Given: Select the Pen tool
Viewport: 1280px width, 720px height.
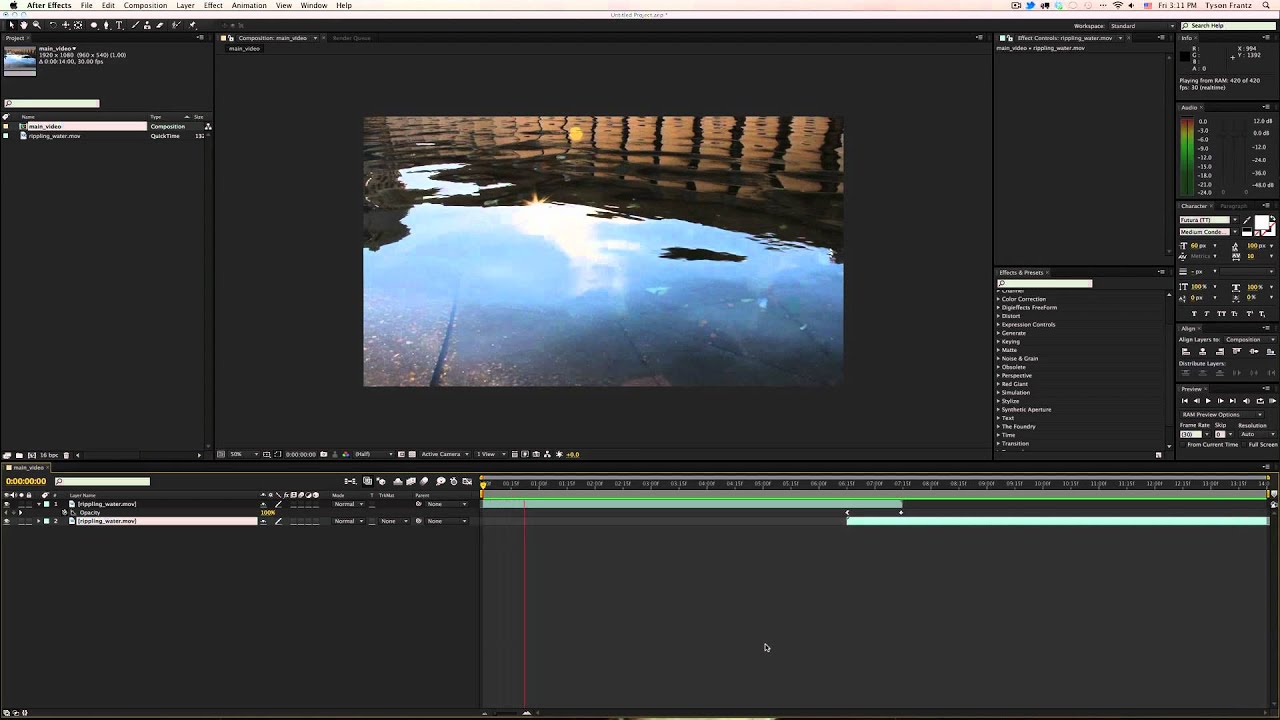Looking at the screenshot, I should click(x=106, y=25).
